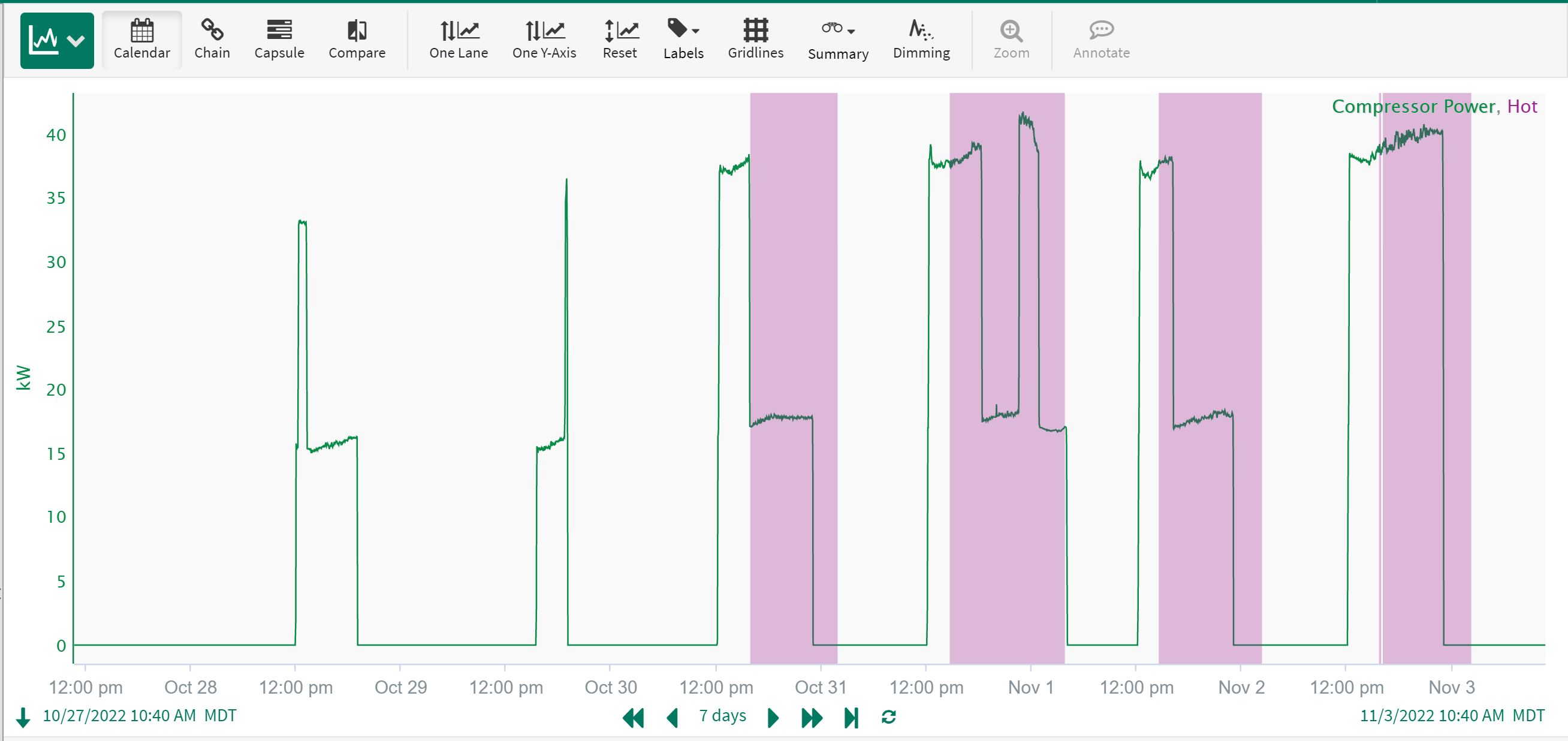Select Chain view
The width and height of the screenshot is (1568, 741).
[x=212, y=40]
